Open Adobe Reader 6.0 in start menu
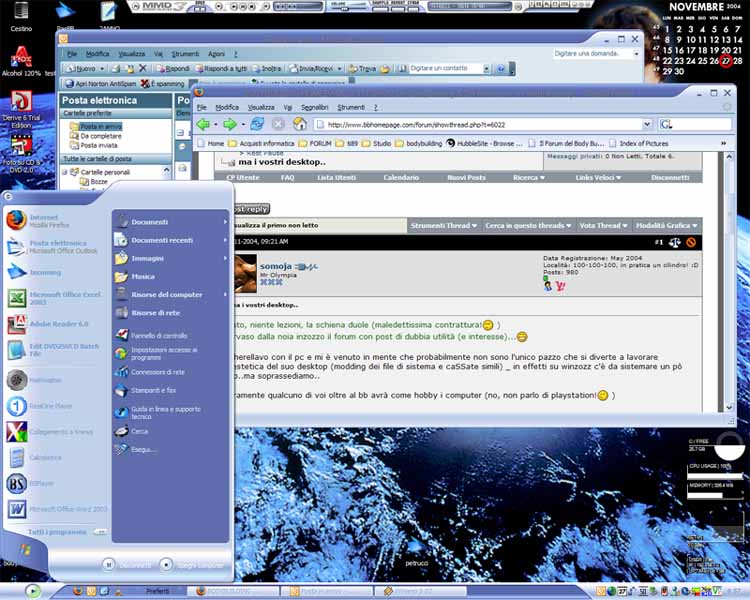The height and width of the screenshot is (600, 750). pyautogui.click(x=48, y=324)
